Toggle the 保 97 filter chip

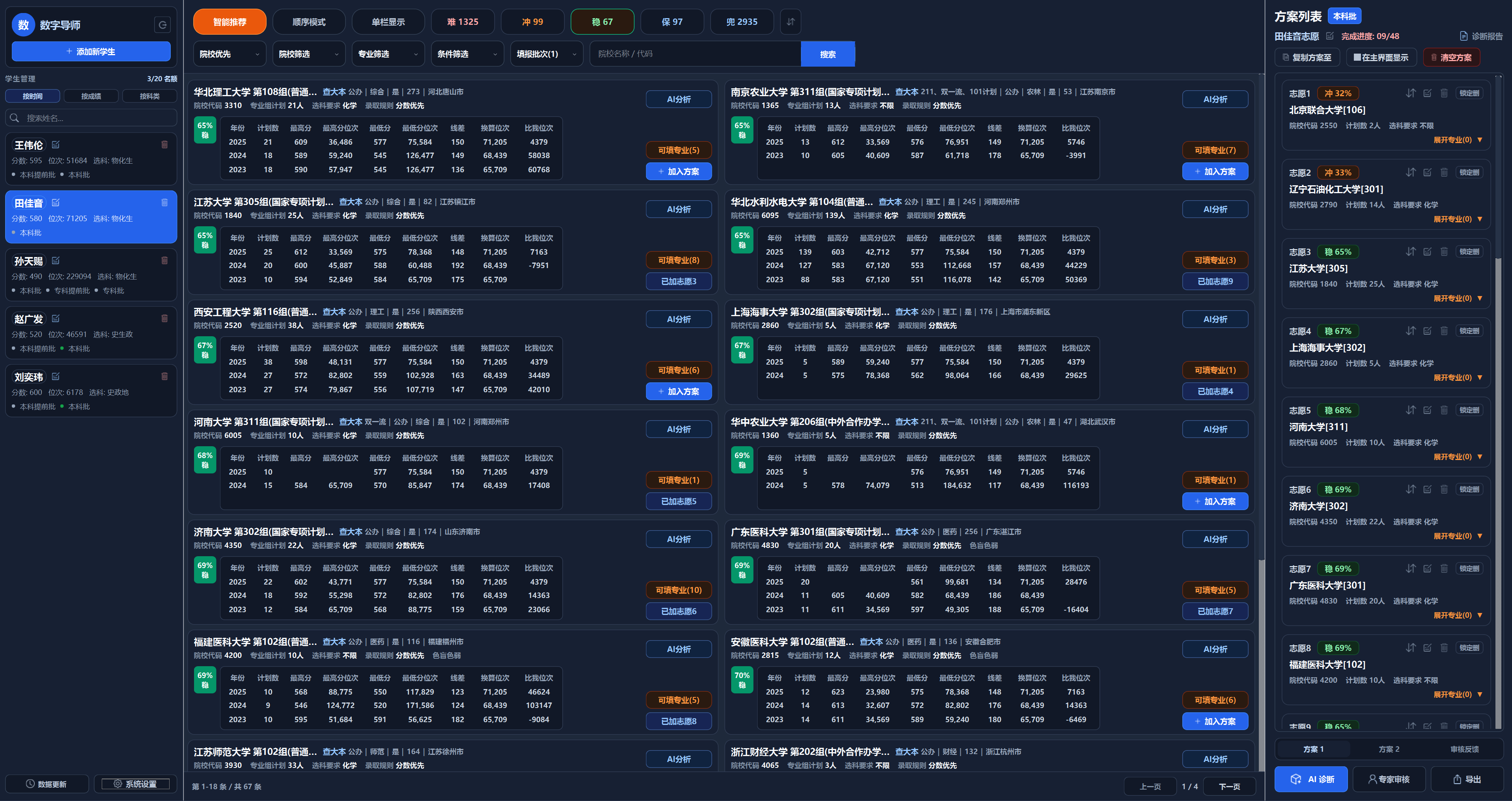[672, 22]
